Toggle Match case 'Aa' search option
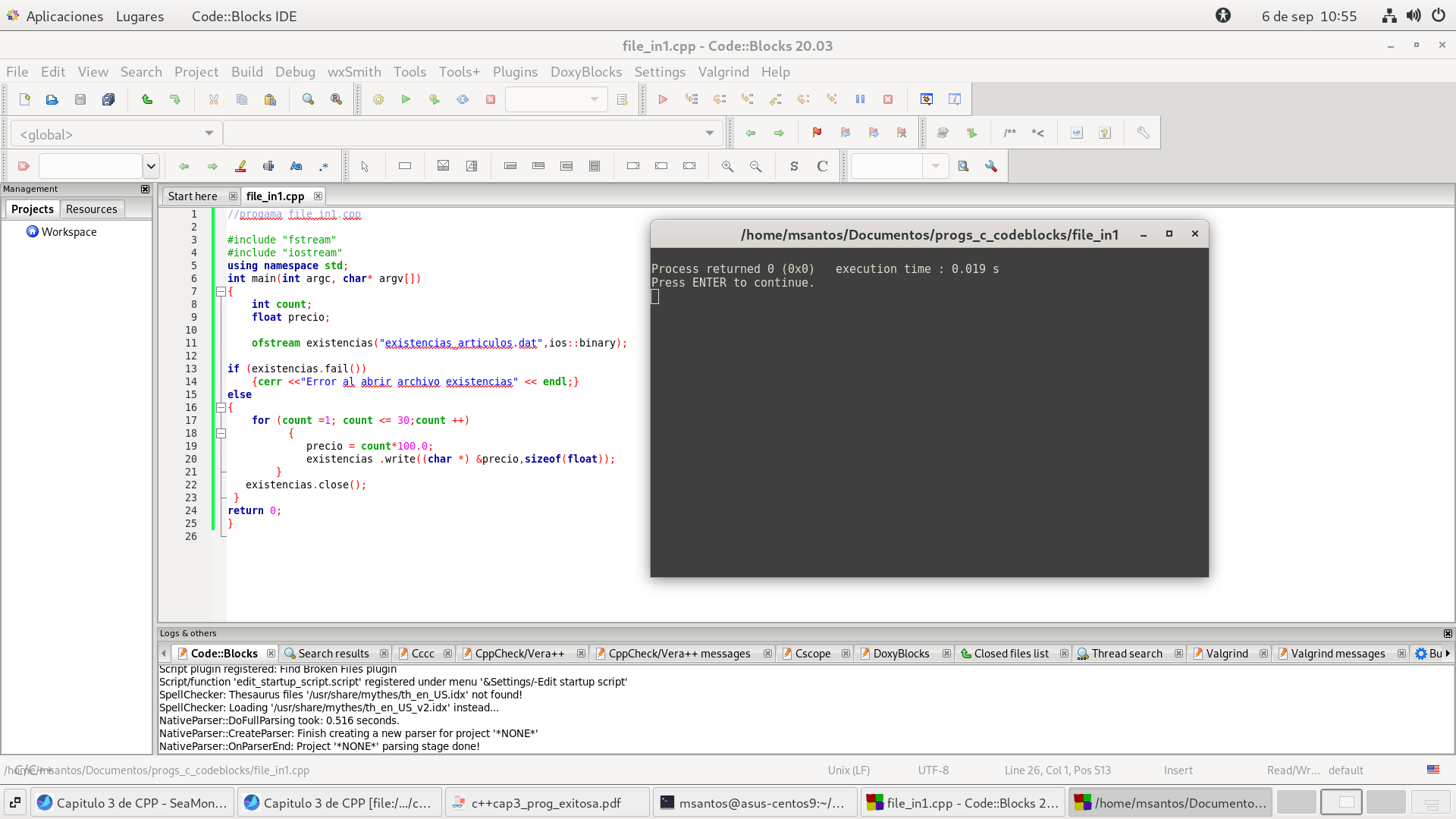The image size is (1456, 819). [x=296, y=166]
